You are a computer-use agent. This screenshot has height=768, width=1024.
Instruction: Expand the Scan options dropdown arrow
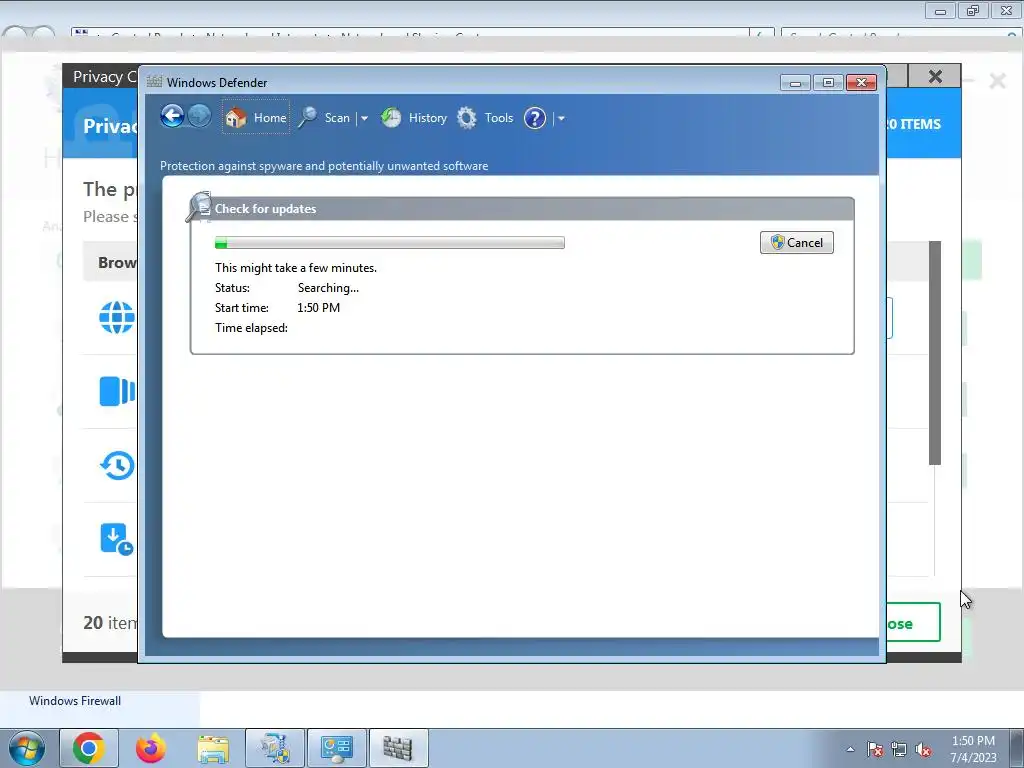[x=364, y=118]
